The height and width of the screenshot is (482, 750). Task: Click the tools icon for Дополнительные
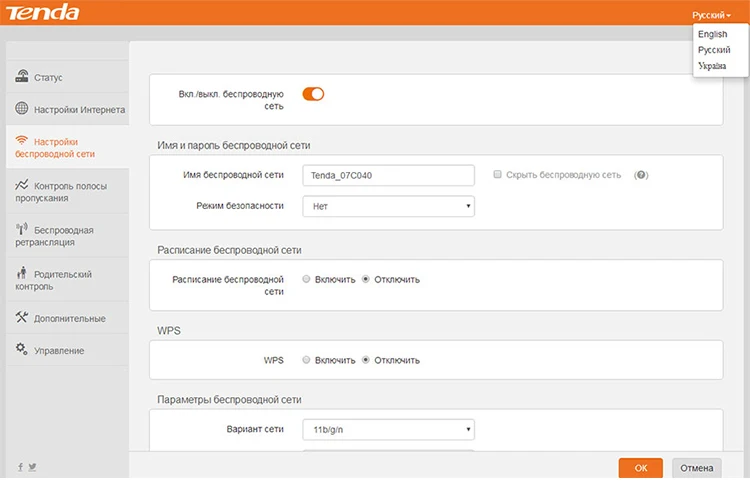click(22, 317)
